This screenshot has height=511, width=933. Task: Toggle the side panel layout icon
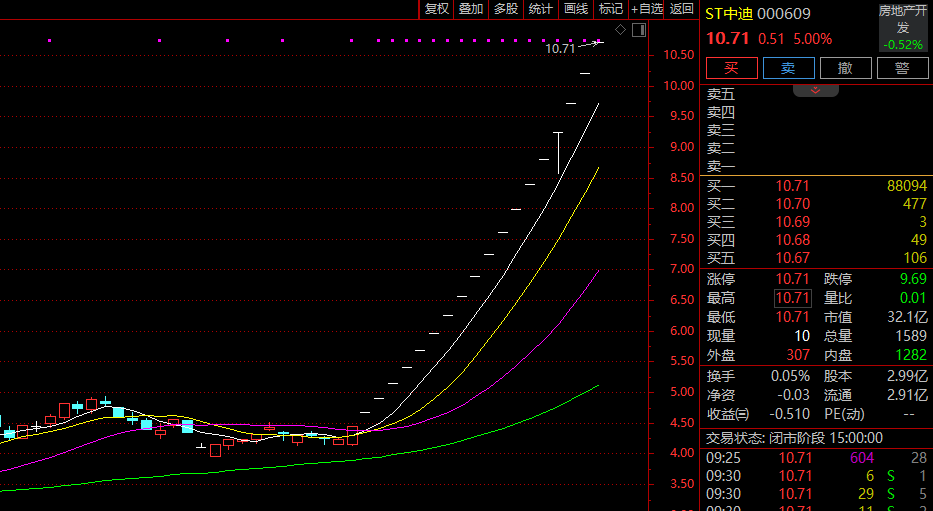pyautogui.click(x=638, y=30)
